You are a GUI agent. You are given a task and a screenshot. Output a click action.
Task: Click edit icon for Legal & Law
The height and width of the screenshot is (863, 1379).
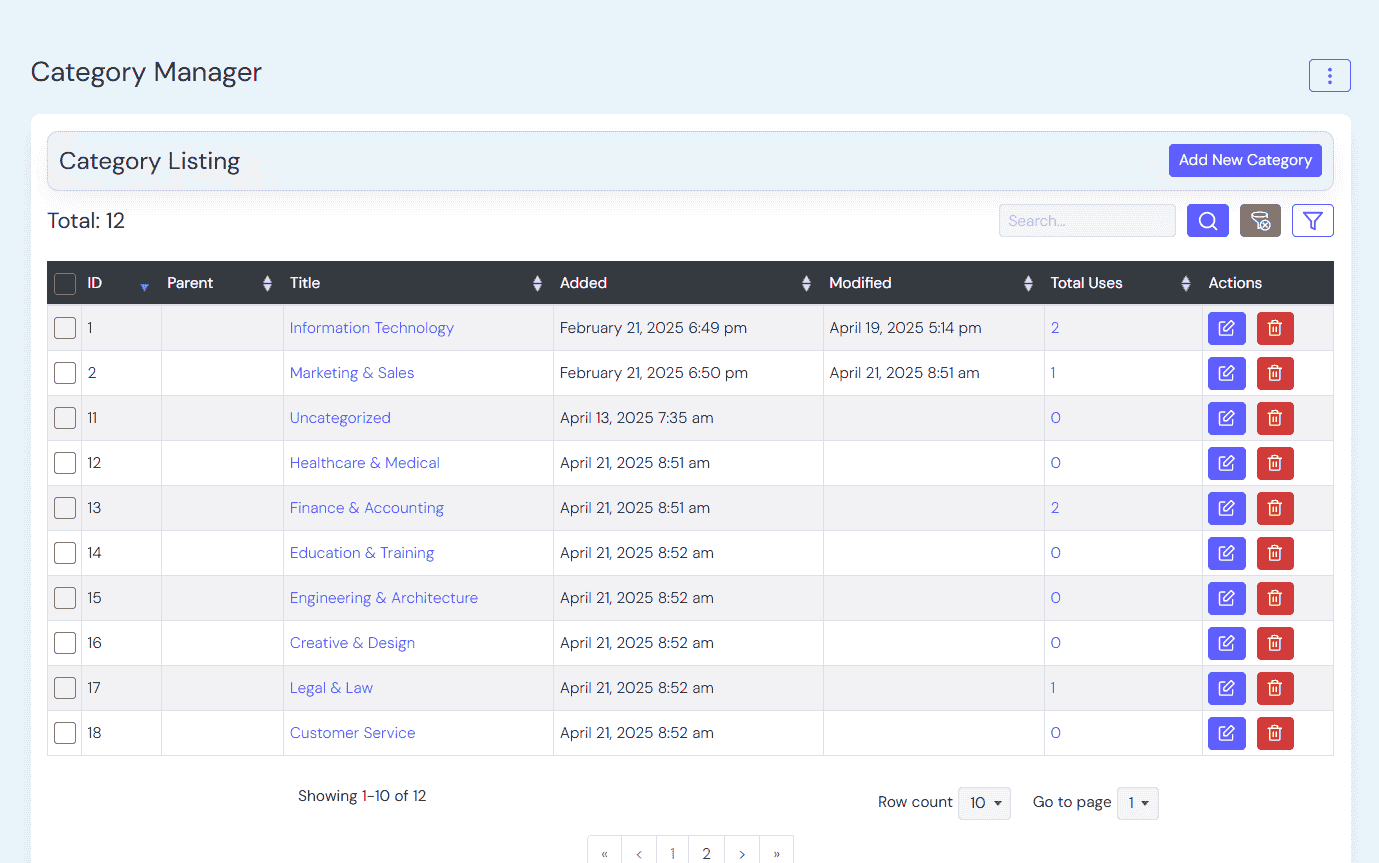pos(1226,688)
